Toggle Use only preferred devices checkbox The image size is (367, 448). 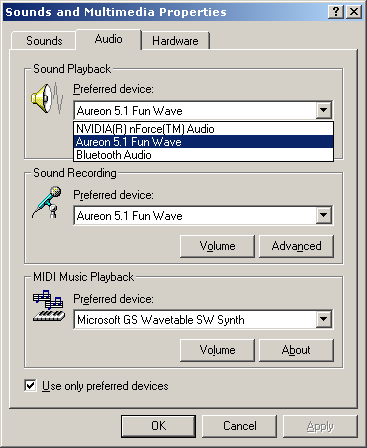coord(30,386)
